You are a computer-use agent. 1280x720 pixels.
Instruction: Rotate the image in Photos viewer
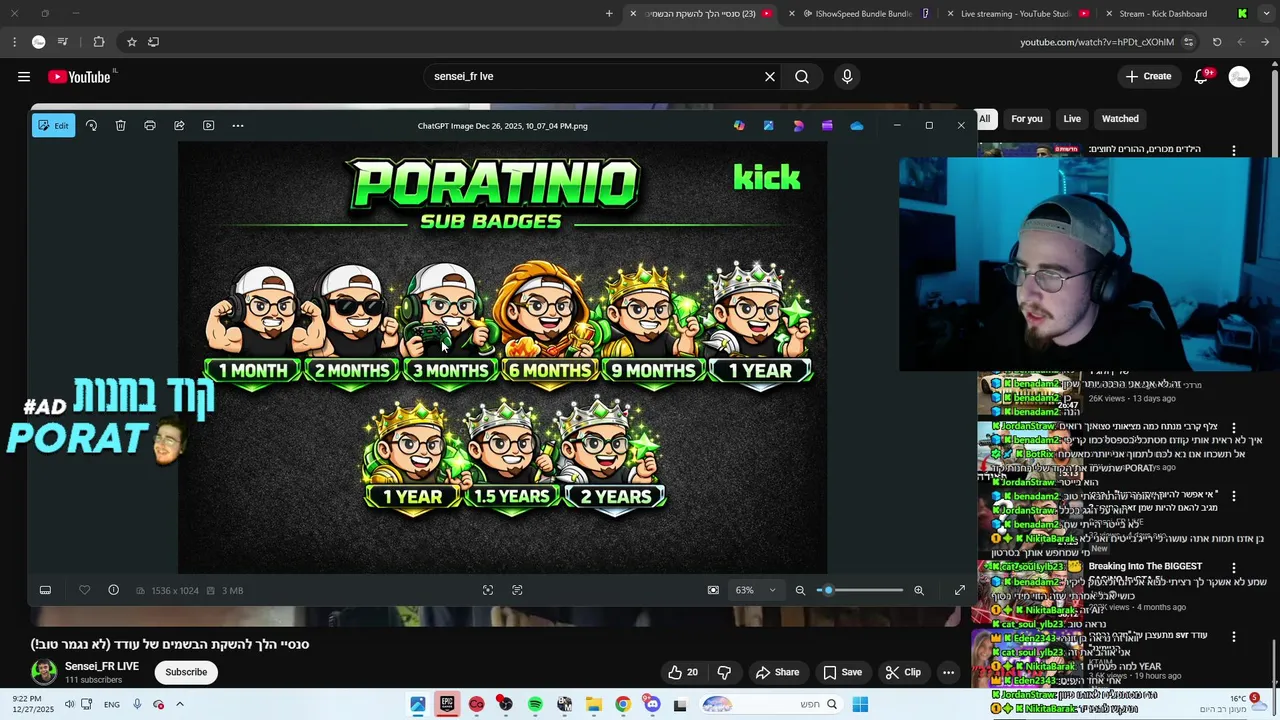pos(91,126)
